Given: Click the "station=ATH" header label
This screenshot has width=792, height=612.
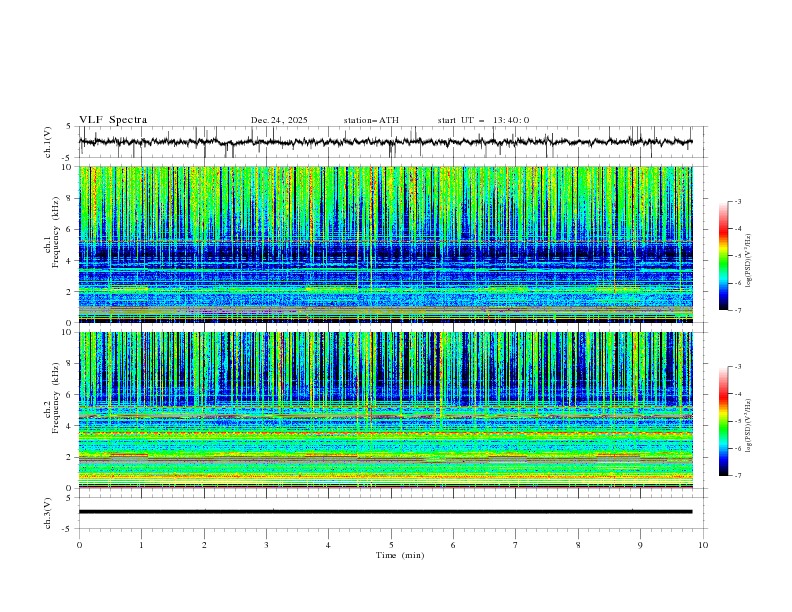Looking at the screenshot, I should [x=371, y=120].
